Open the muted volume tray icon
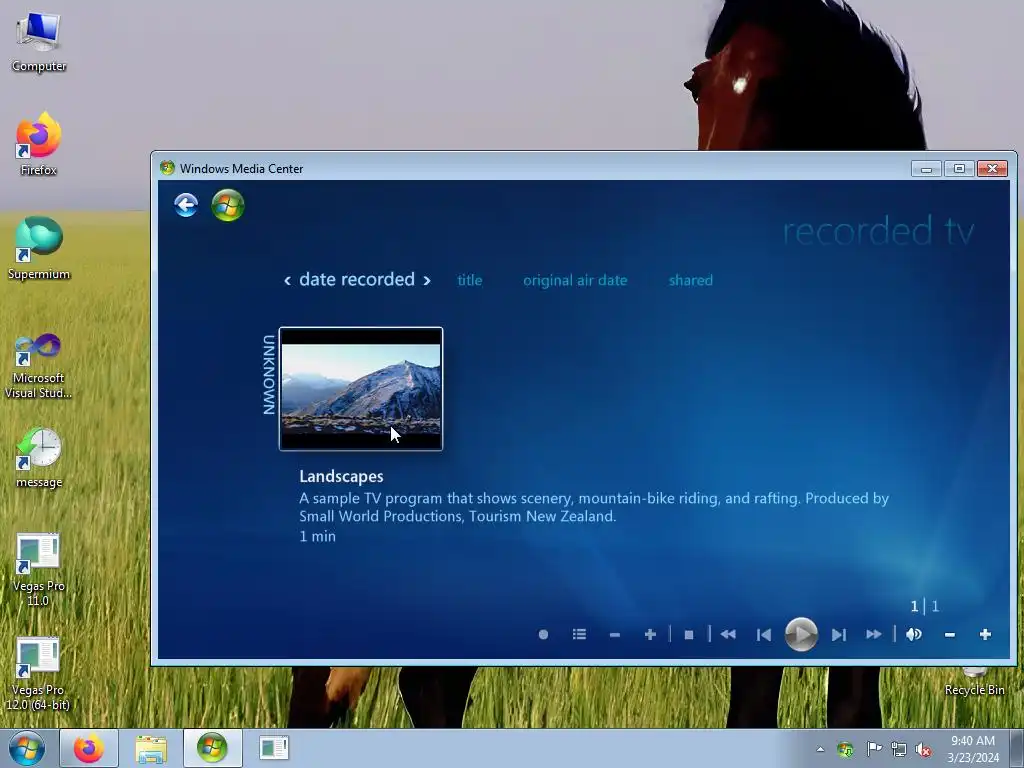This screenshot has height=768, width=1024. (923, 750)
